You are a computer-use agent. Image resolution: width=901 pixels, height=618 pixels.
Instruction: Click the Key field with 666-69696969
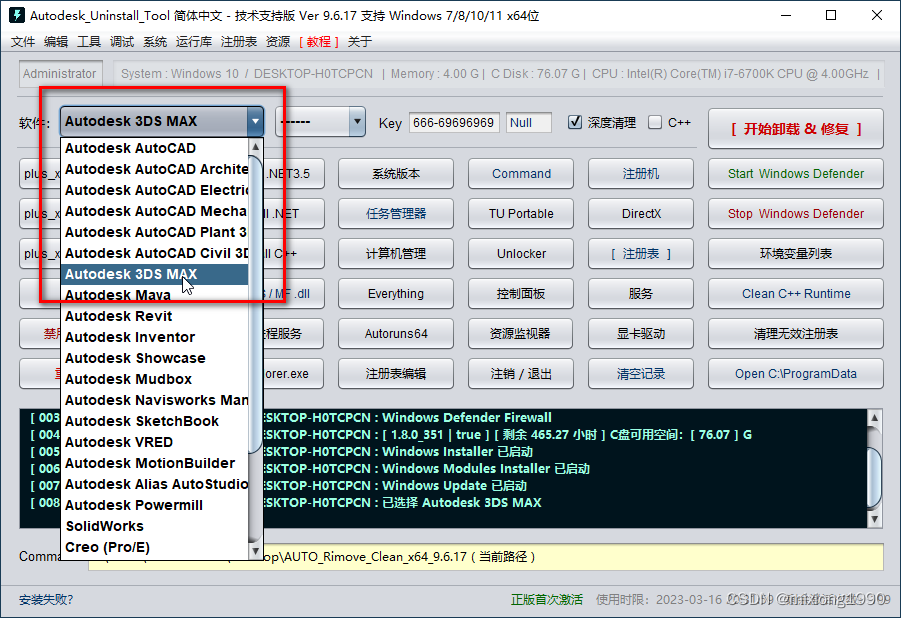click(x=454, y=122)
